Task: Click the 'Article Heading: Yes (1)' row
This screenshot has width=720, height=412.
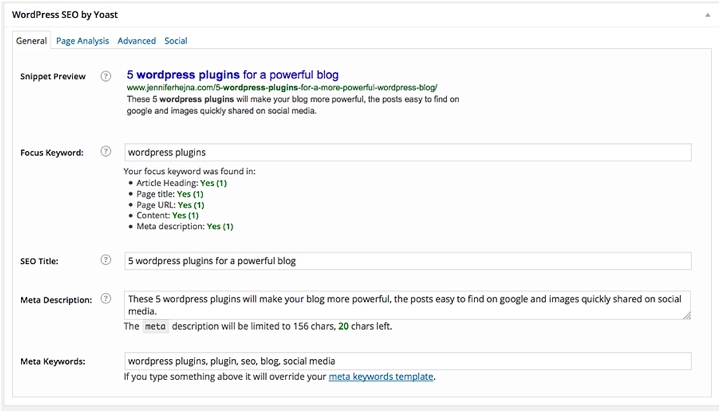Action: point(181,183)
